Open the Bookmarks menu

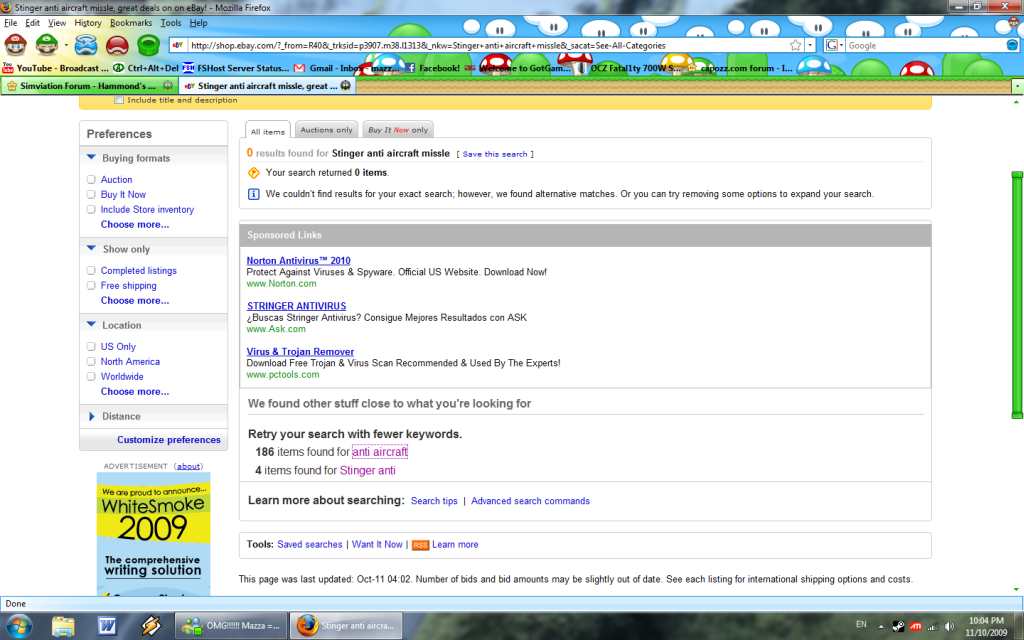click(130, 22)
